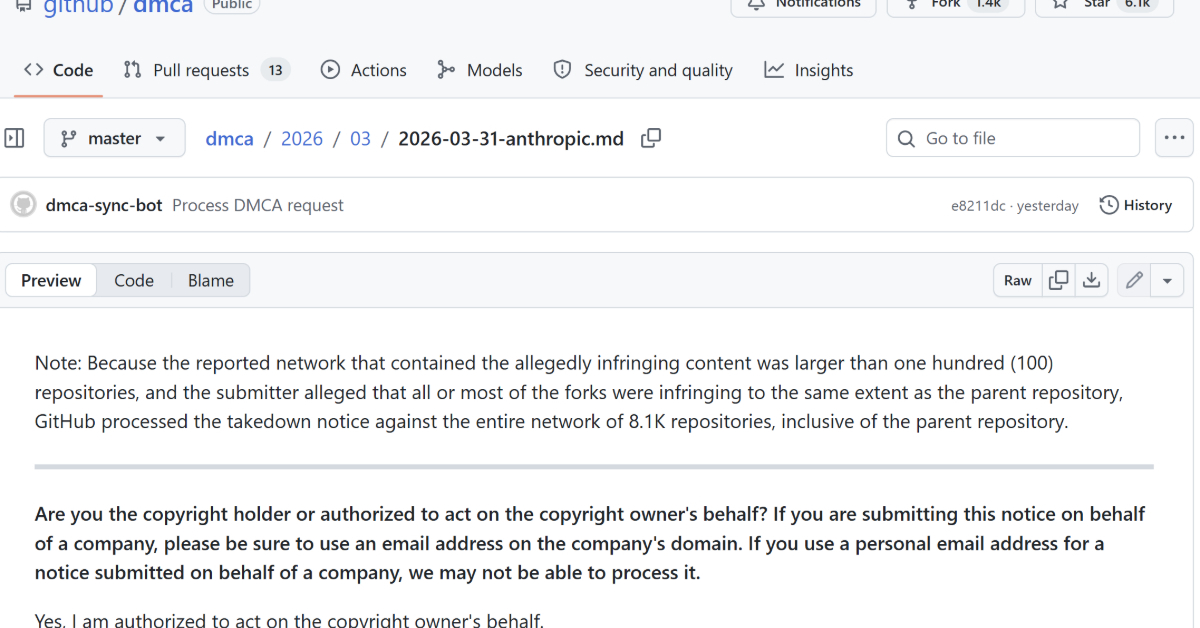Open commit History for this file
The height and width of the screenshot is (628, 1200).
click(x=1135, y=205)
